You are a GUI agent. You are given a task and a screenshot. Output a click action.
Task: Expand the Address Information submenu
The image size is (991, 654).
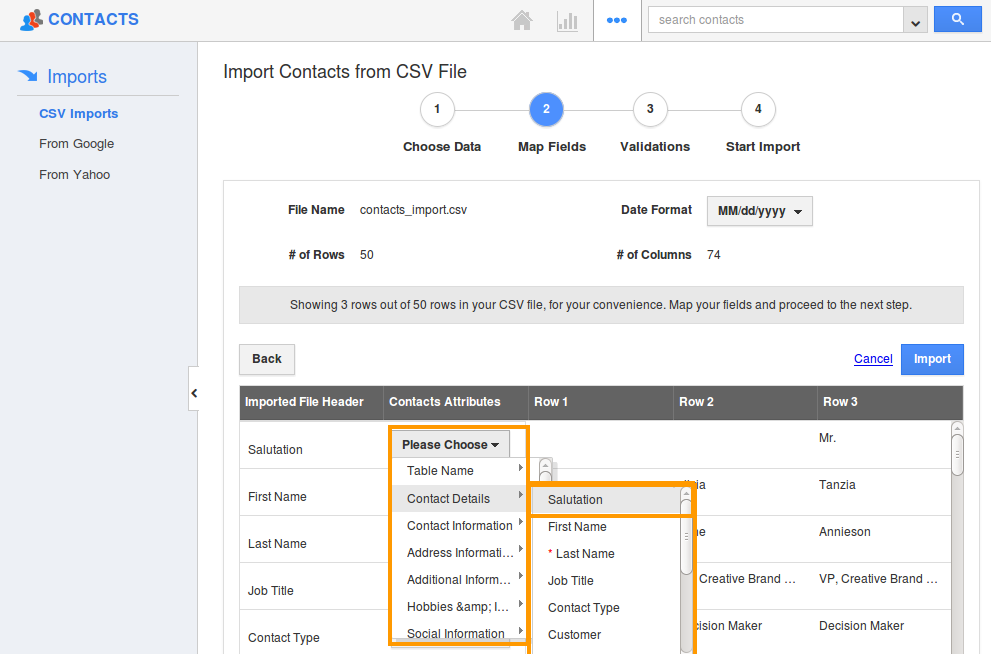pyautogui.click(x=459, y=553)
